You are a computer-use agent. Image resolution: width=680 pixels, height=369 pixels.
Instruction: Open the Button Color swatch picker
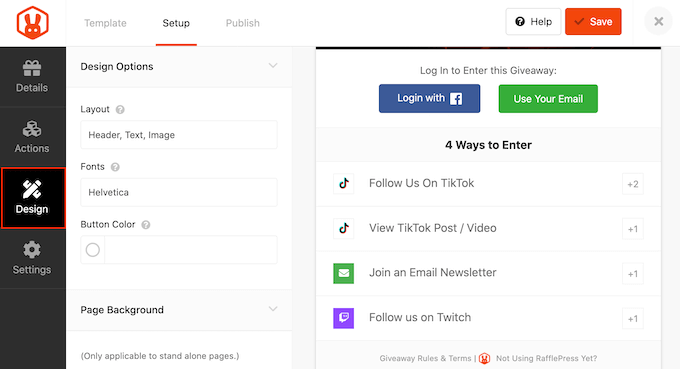coord(92,250)
